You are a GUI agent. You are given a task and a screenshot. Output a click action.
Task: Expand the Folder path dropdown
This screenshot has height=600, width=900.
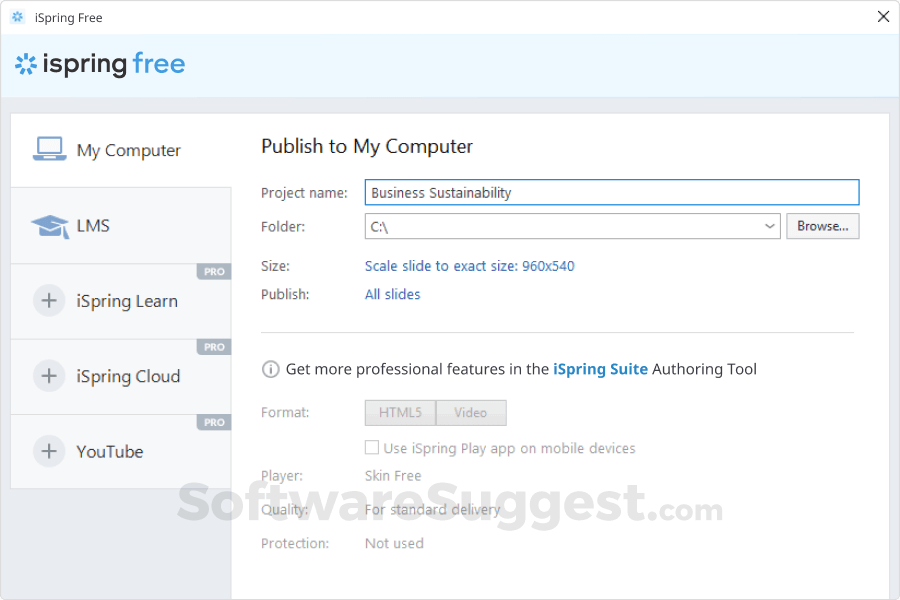click(x=770, y=226)
